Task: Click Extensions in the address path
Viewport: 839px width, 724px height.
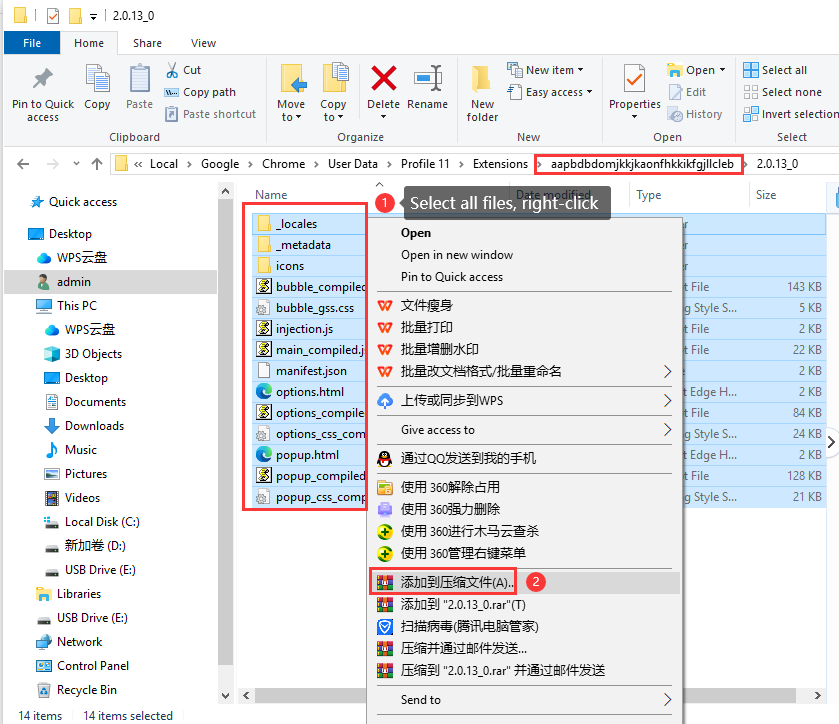Action: click(500, 164)
